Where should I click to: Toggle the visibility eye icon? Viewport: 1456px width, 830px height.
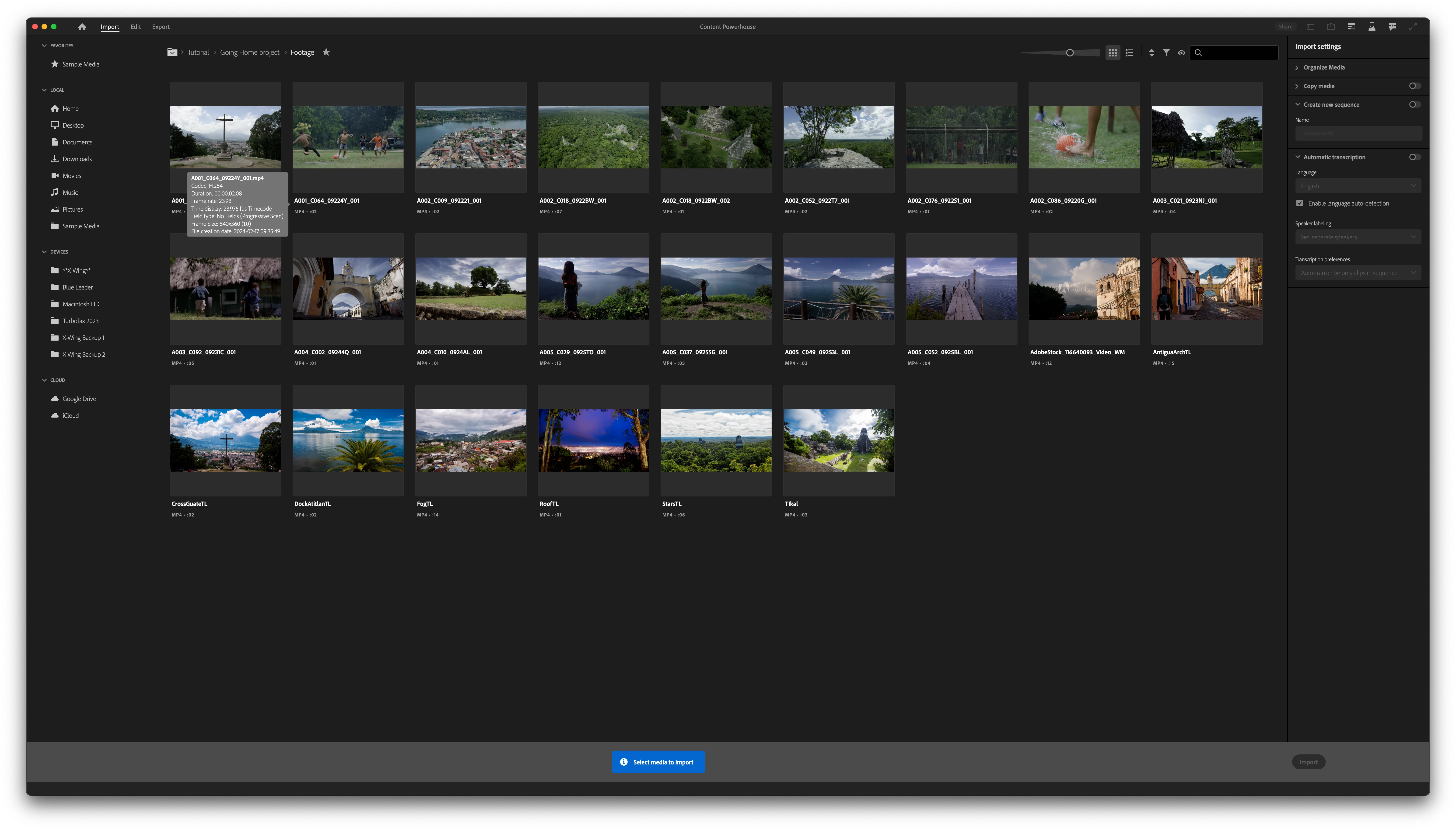pyautogui.click(x=1181, y=52)
